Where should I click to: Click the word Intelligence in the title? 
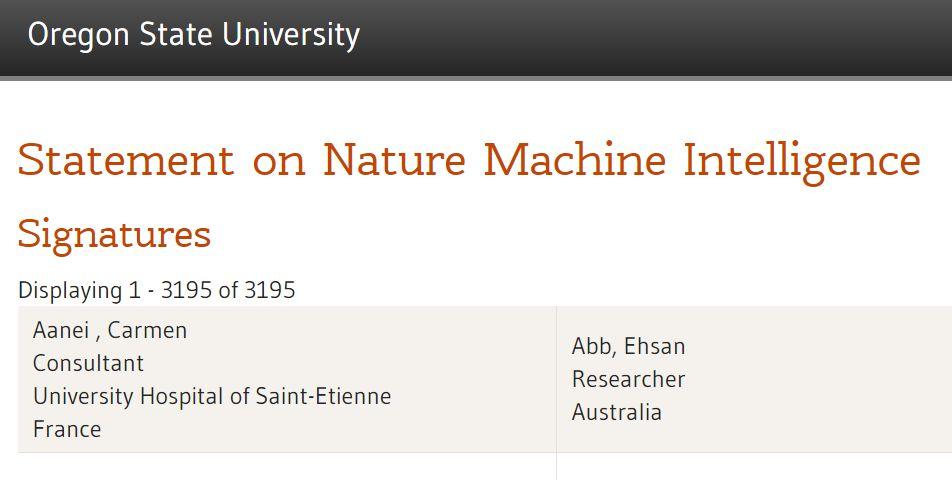click(802, 160)
